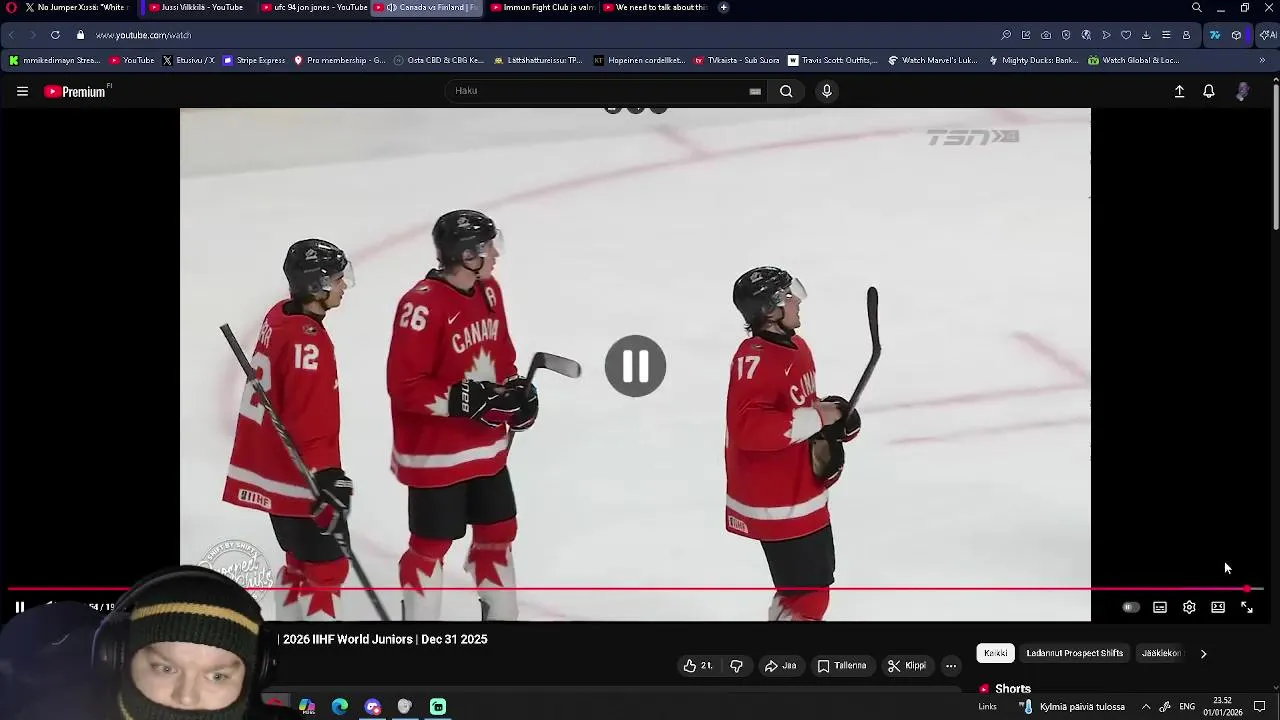Open the Windows notification center icon

[x=1260, y=707]
